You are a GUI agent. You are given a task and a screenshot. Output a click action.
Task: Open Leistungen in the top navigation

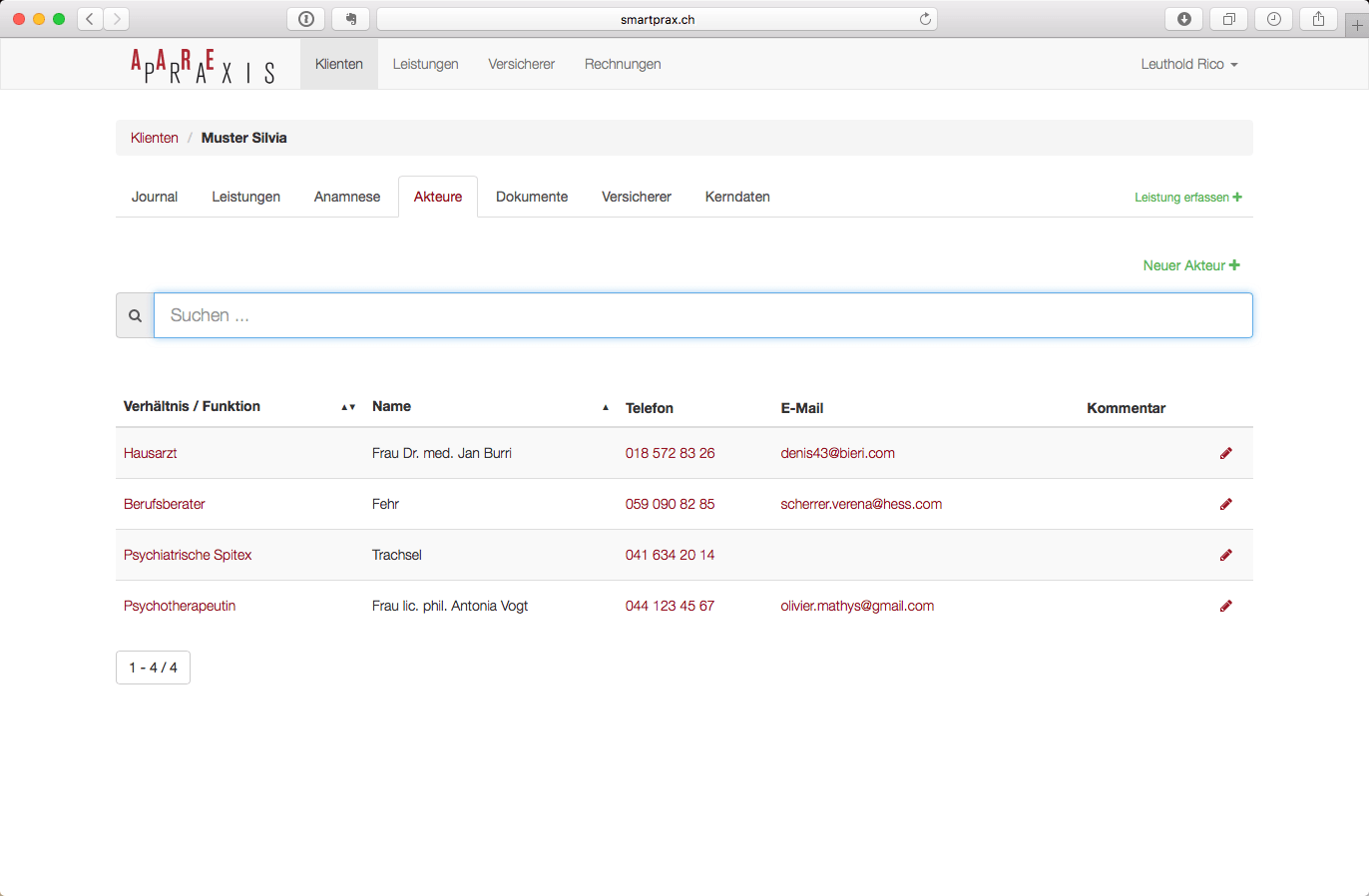(426, 64)
